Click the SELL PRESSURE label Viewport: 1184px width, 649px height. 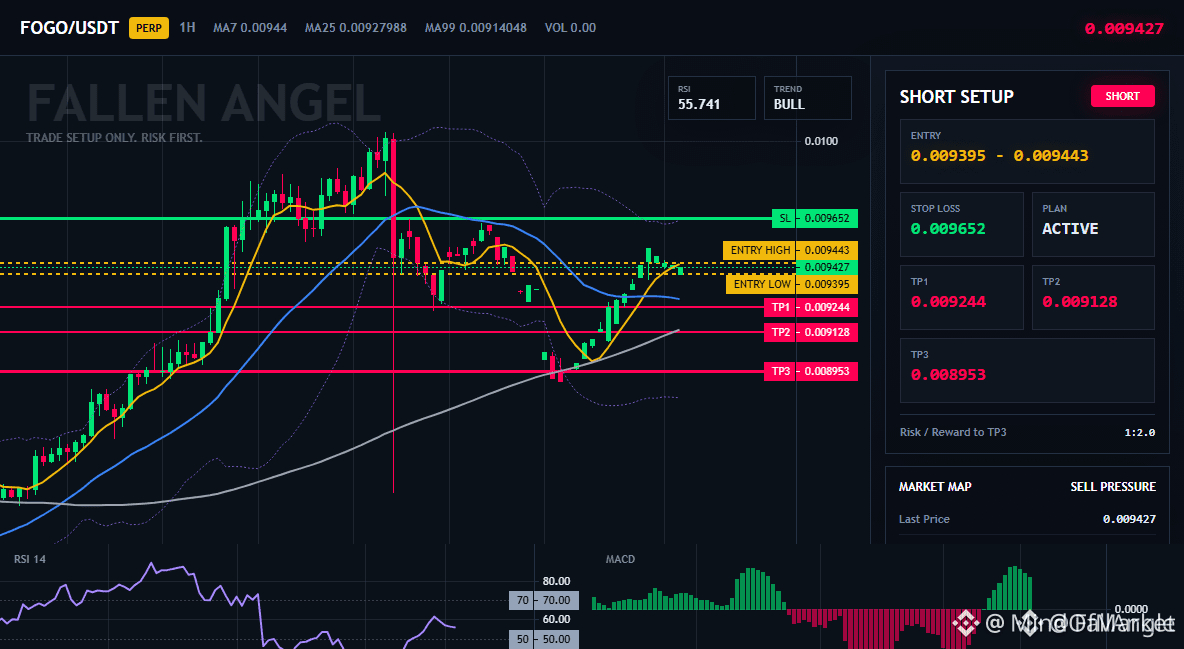(x=1113, y=487)
